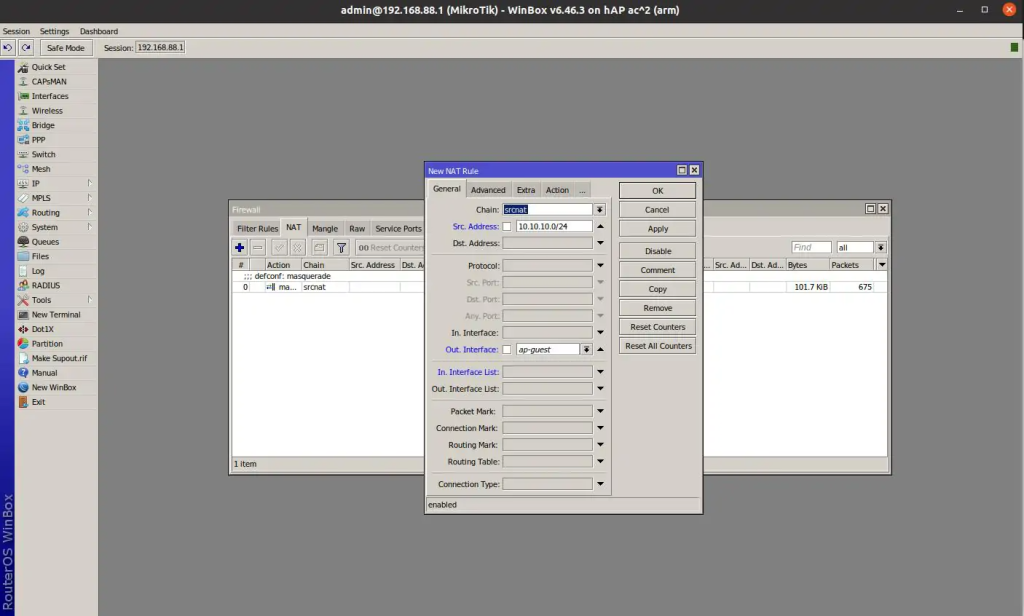Image resolution: width=1024 pixels, height=616 pixels.
Task: Open the Session menu
Action: (16, 31)
